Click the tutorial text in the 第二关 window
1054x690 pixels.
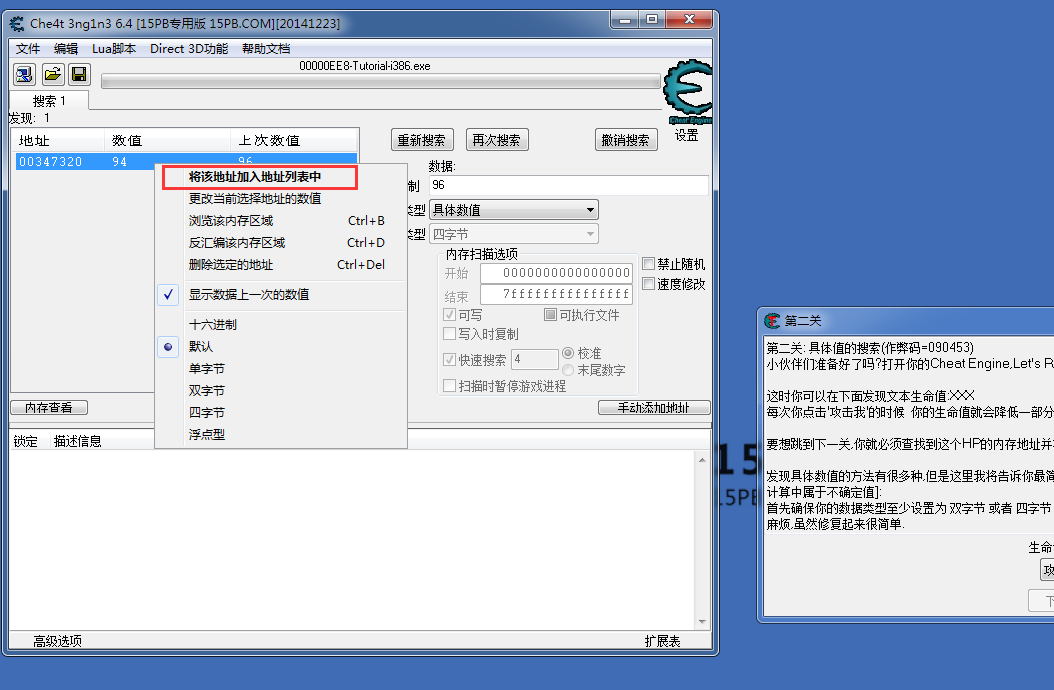(x=909, y=436)
